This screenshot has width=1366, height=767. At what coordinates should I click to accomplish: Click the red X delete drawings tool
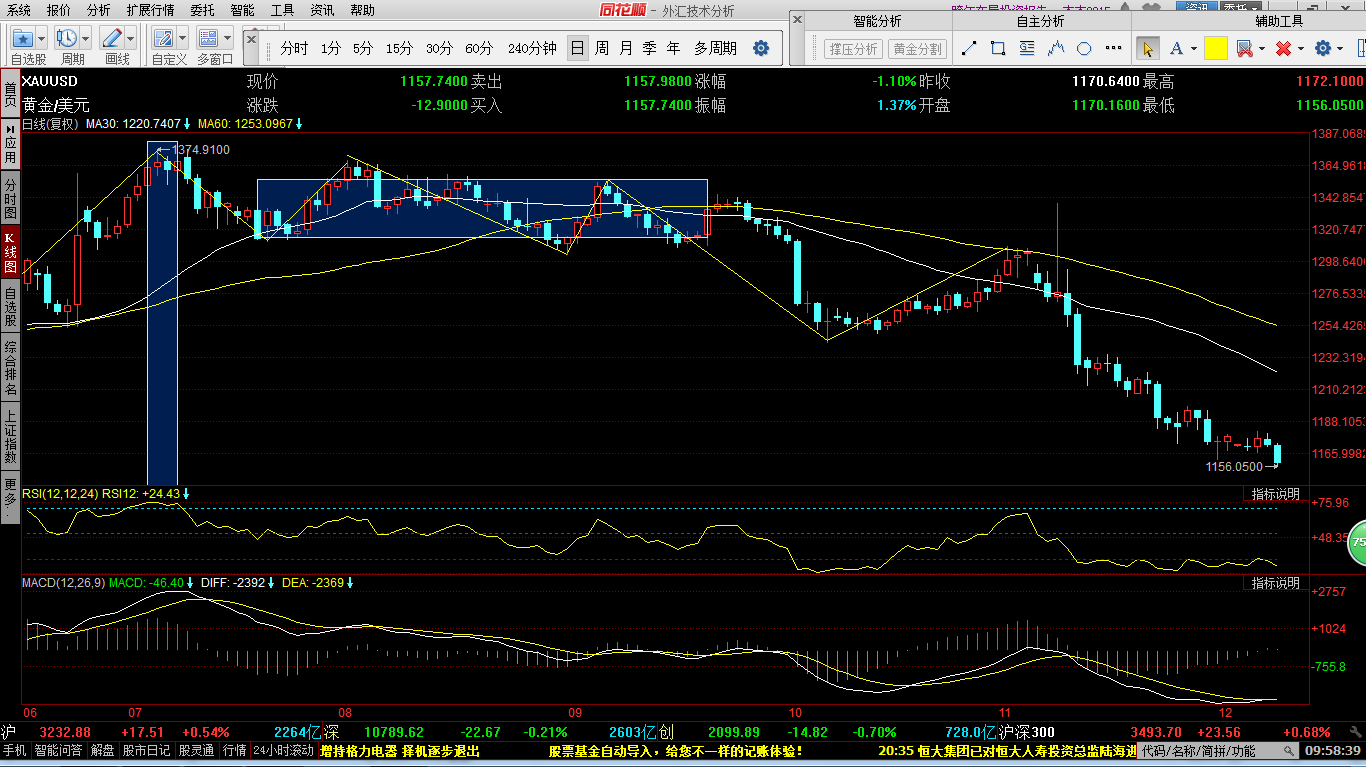pyautogui.click(x=1284, y=48)
